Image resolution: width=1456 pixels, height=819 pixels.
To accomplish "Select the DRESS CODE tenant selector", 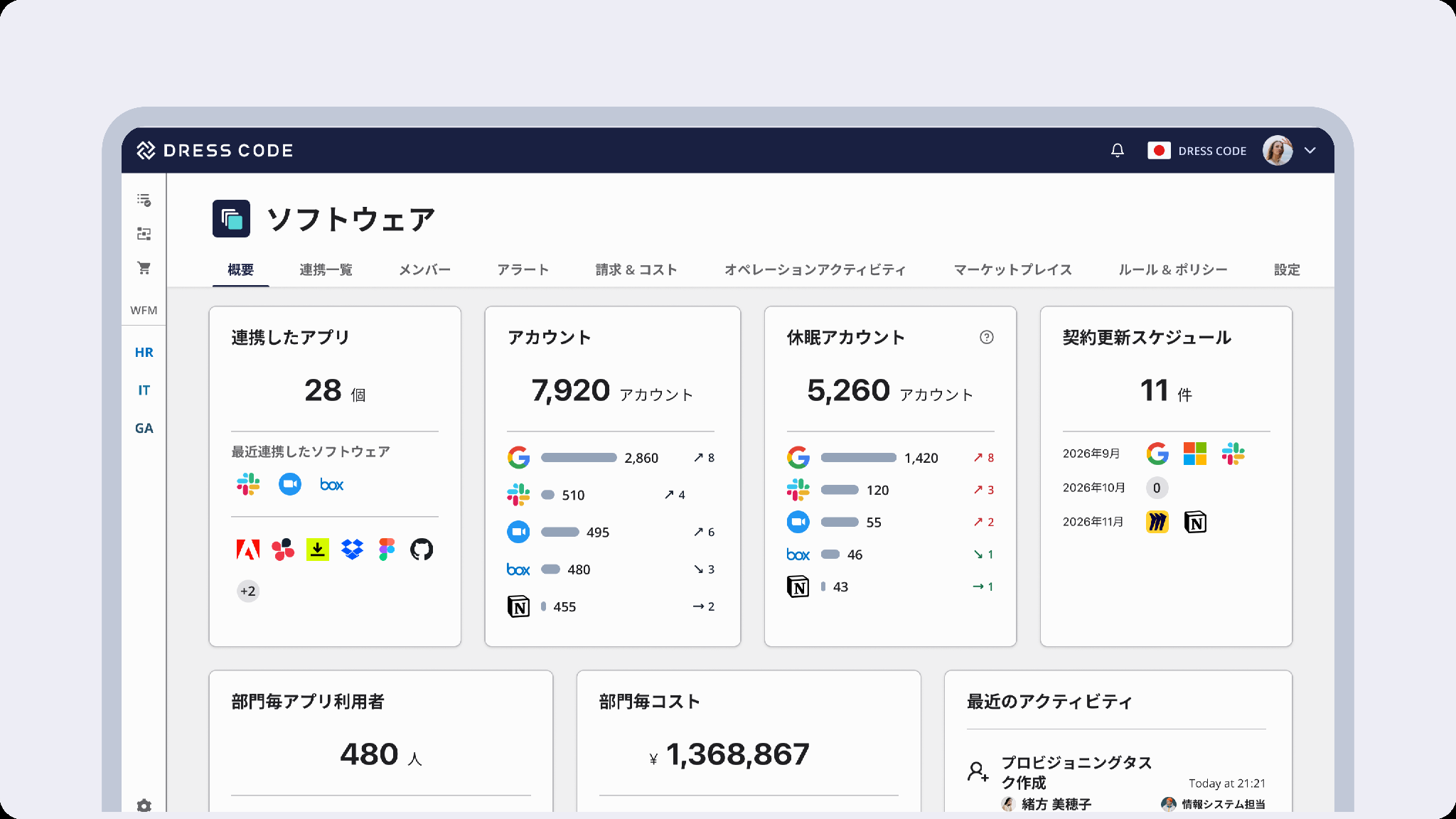I will click(1197, 151).
